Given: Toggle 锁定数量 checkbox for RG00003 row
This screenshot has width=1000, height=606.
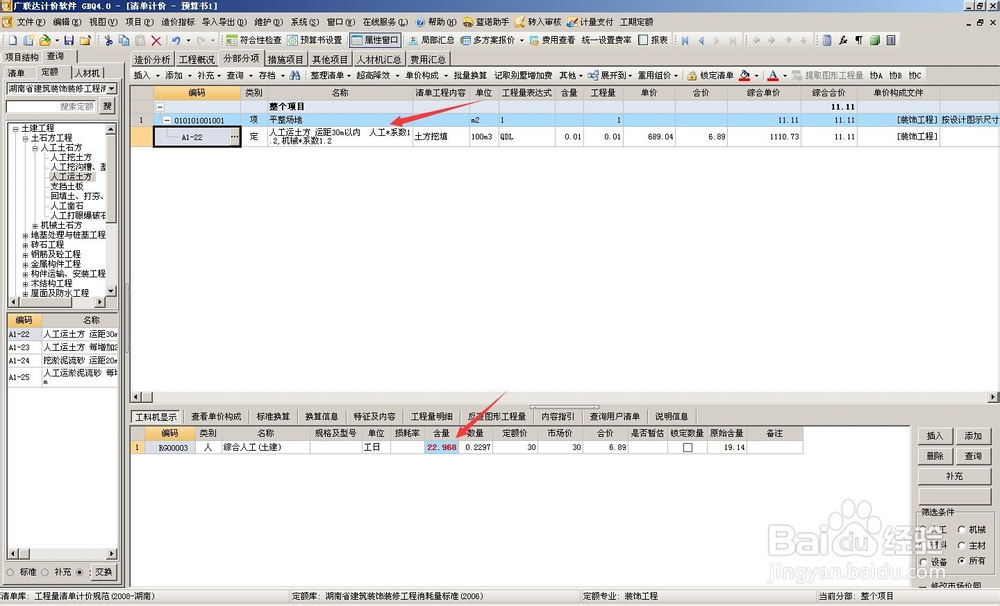Looking at the screenshot, I should pyautogui.click(x=688, y=447).
